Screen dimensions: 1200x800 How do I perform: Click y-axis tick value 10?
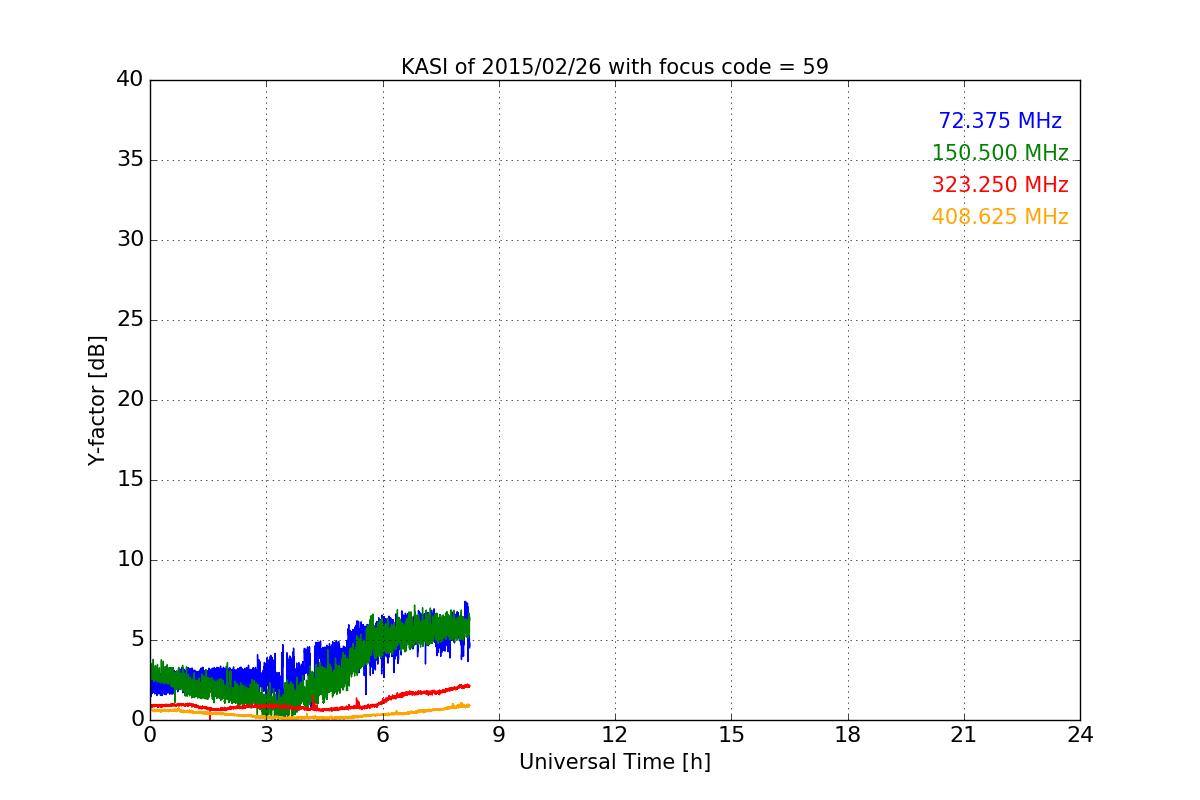coord(130,560)
